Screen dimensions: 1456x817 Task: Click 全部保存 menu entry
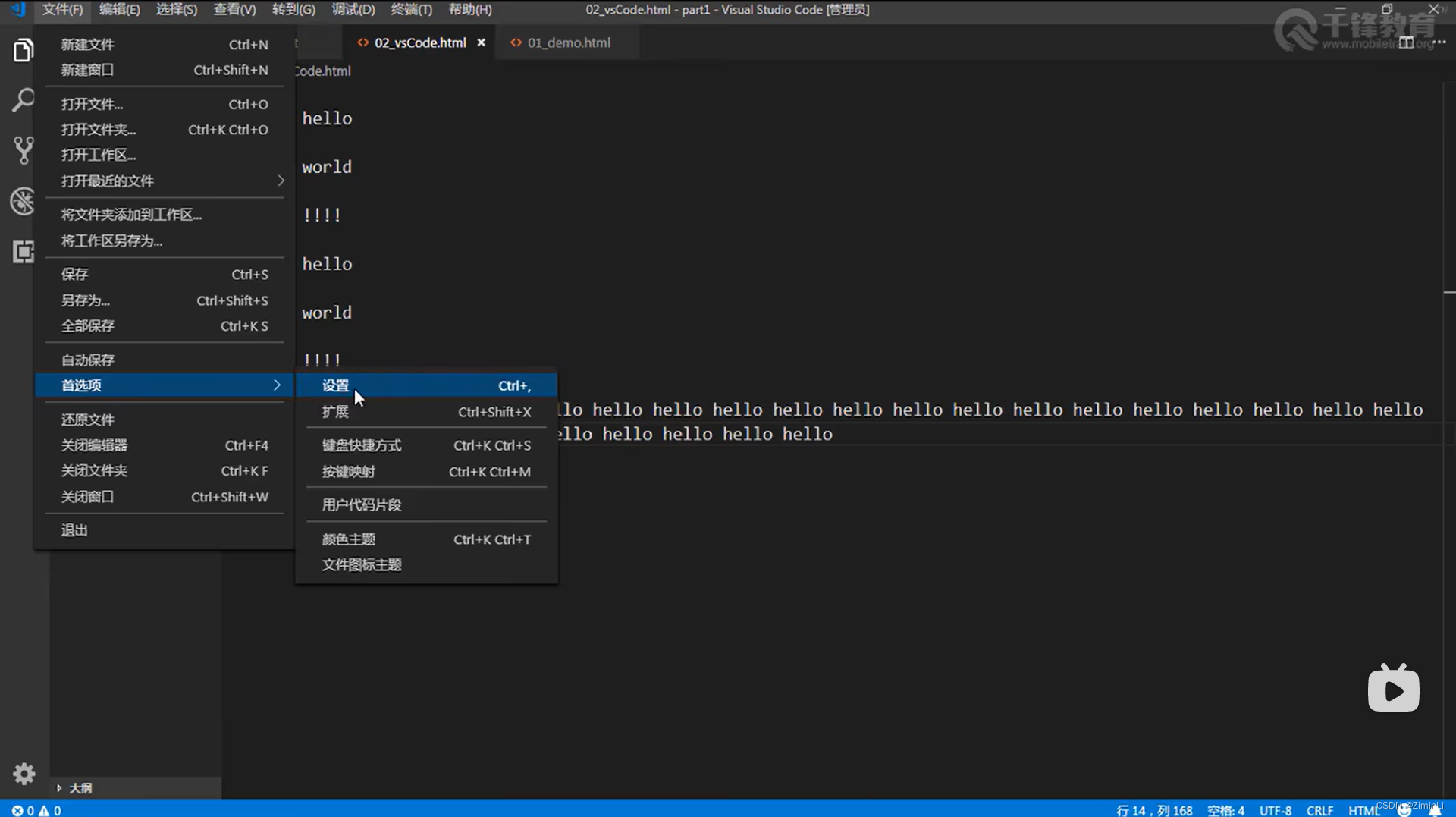coord(165,326)
